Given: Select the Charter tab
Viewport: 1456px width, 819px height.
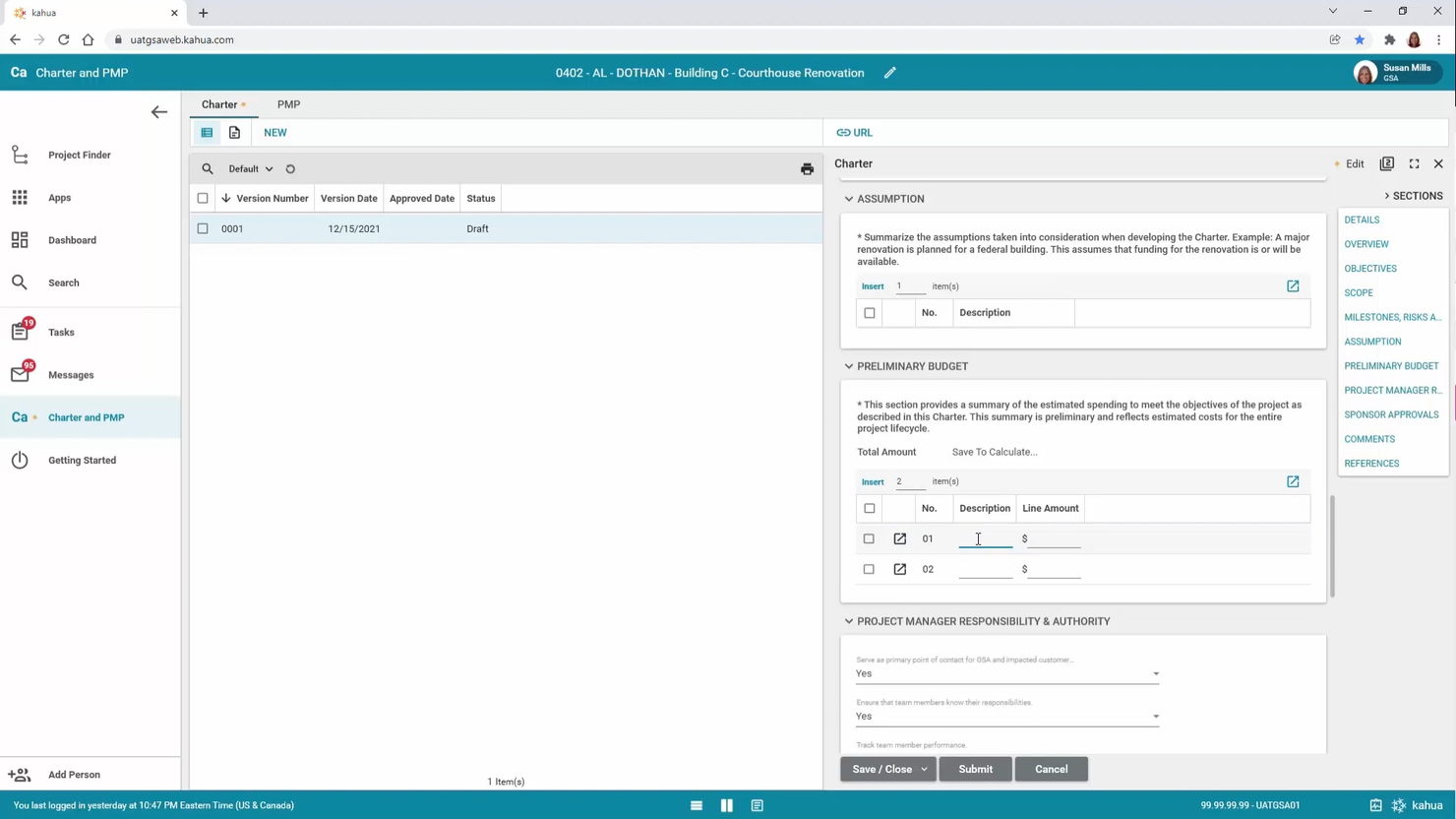Looking at the screenshot, I should 218,104.
